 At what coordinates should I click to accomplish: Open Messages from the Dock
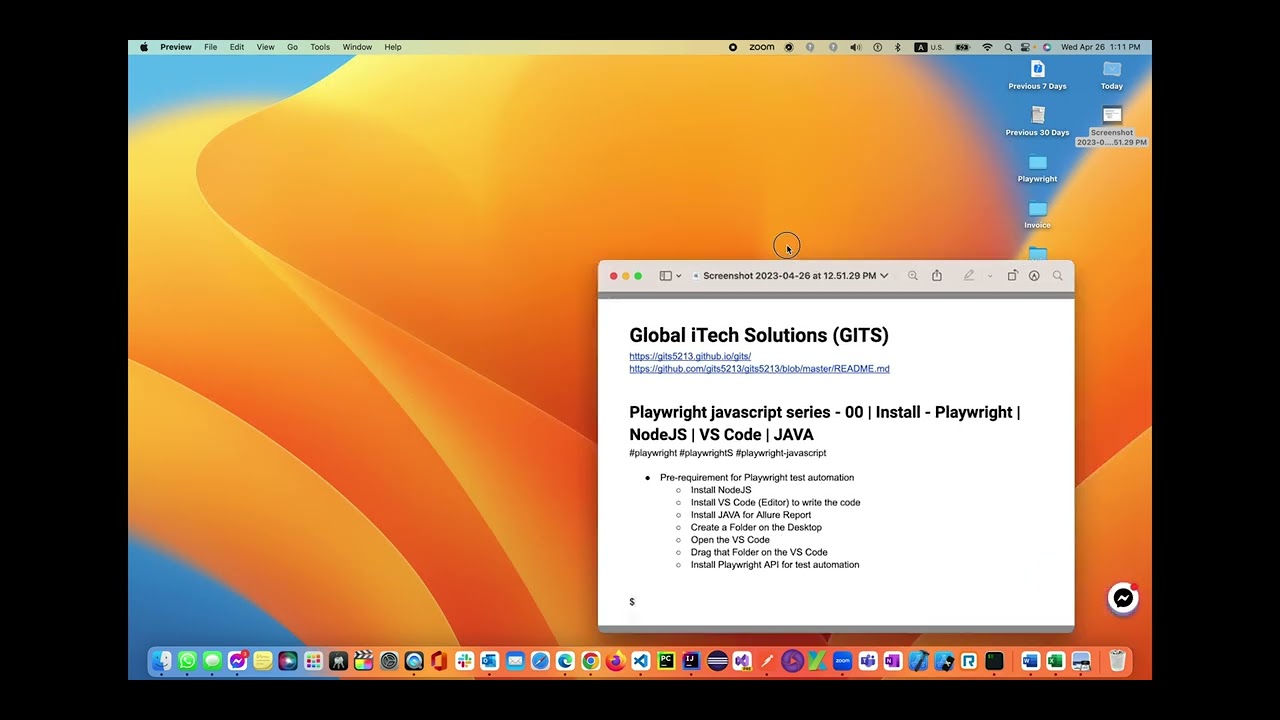[212, 661]
